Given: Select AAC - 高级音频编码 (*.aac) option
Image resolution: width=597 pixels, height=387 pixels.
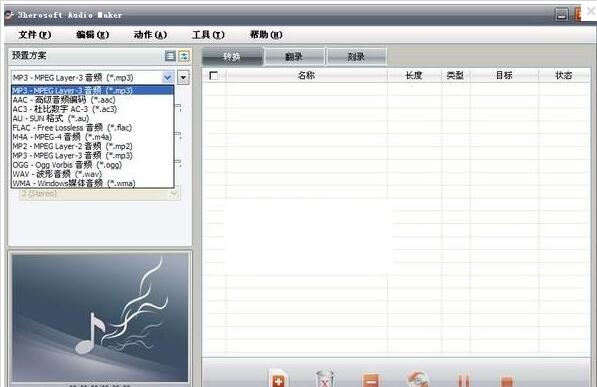Looking at the screenshot, I should click(x=93, y=100).
